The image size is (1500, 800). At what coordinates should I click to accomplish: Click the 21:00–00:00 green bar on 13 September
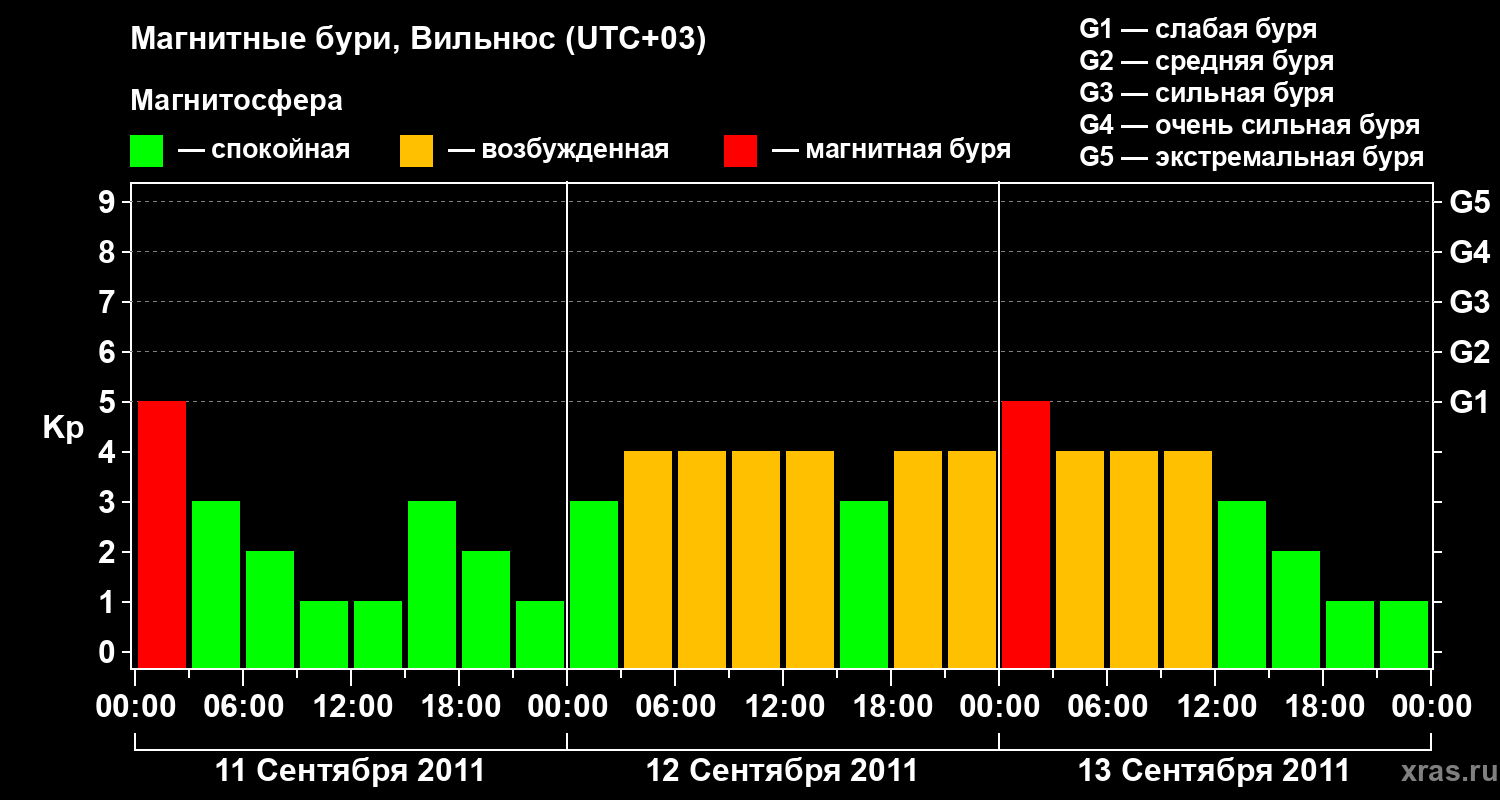coord(1404,635)
